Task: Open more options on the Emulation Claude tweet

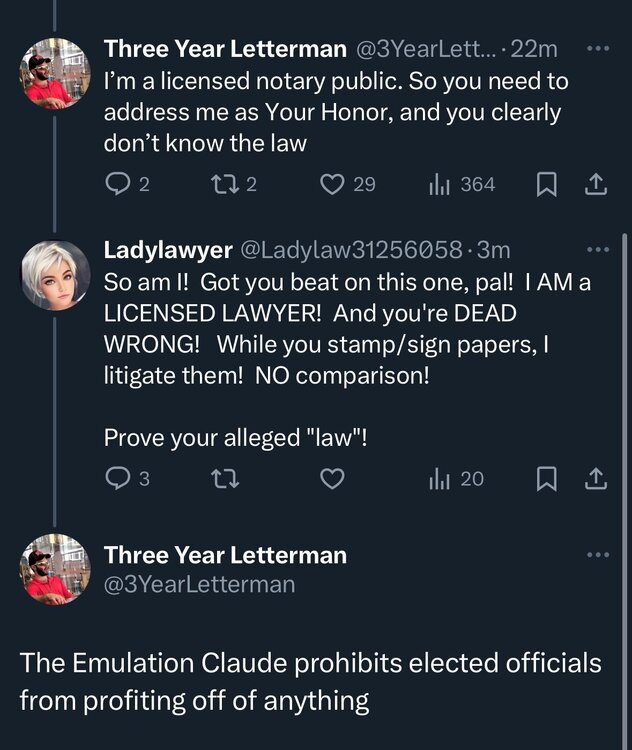Action: 597,555
